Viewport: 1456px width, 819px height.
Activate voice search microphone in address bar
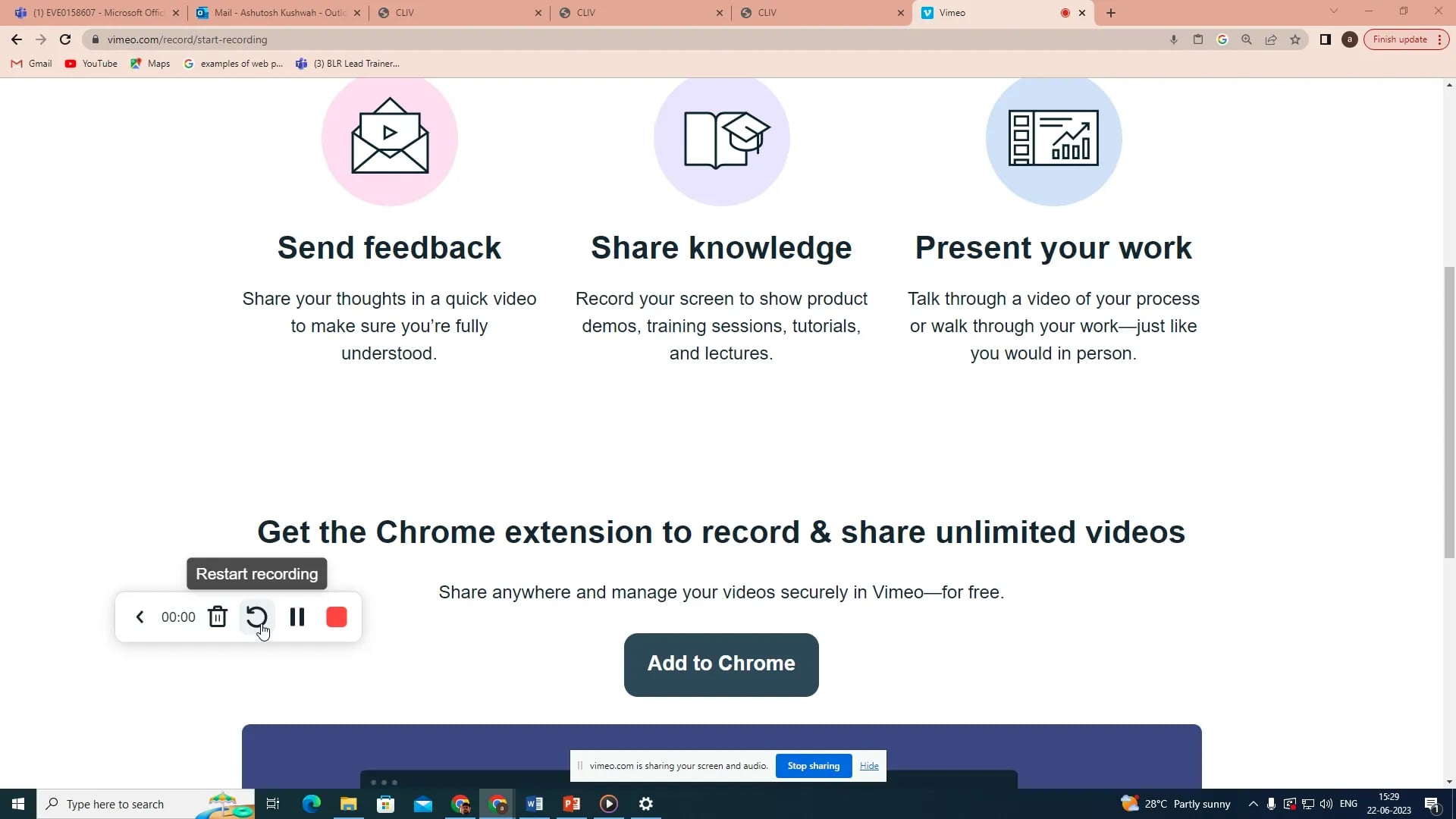point(1174,39)
